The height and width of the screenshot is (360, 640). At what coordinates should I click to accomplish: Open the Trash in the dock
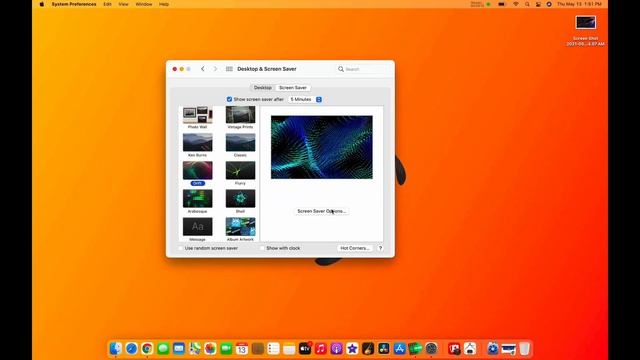(524, 349)
